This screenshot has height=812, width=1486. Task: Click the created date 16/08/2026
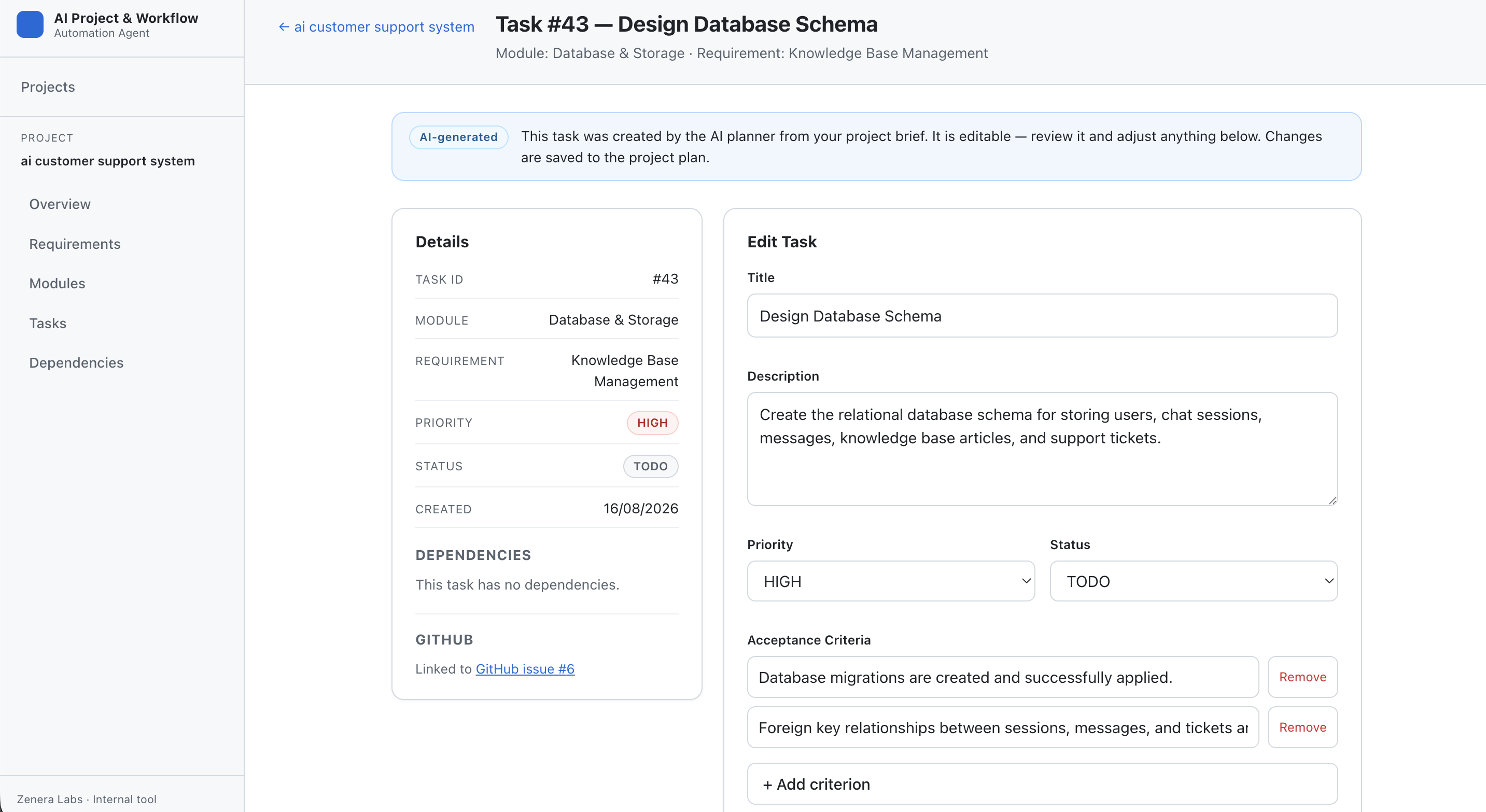coord(640,509)
